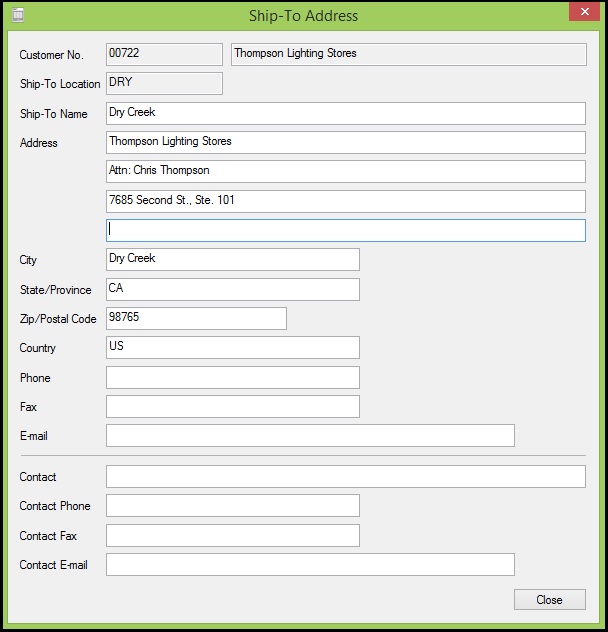Click the Attn: Chris Thompson address line

(345, 171)
